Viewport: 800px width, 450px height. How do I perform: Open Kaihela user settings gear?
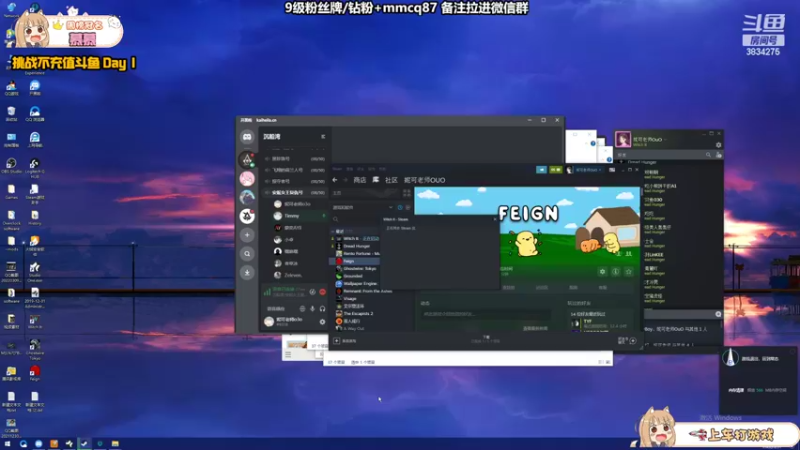(322, 322)
